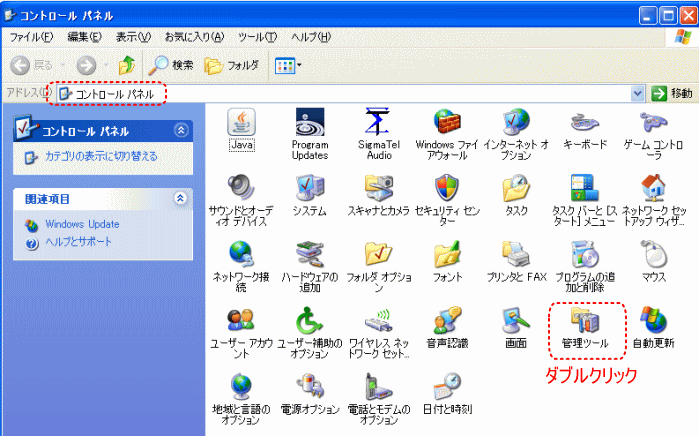Open the 日付と時刻 icon
This screenshot has height=436, width=699.
pos(447,388)
